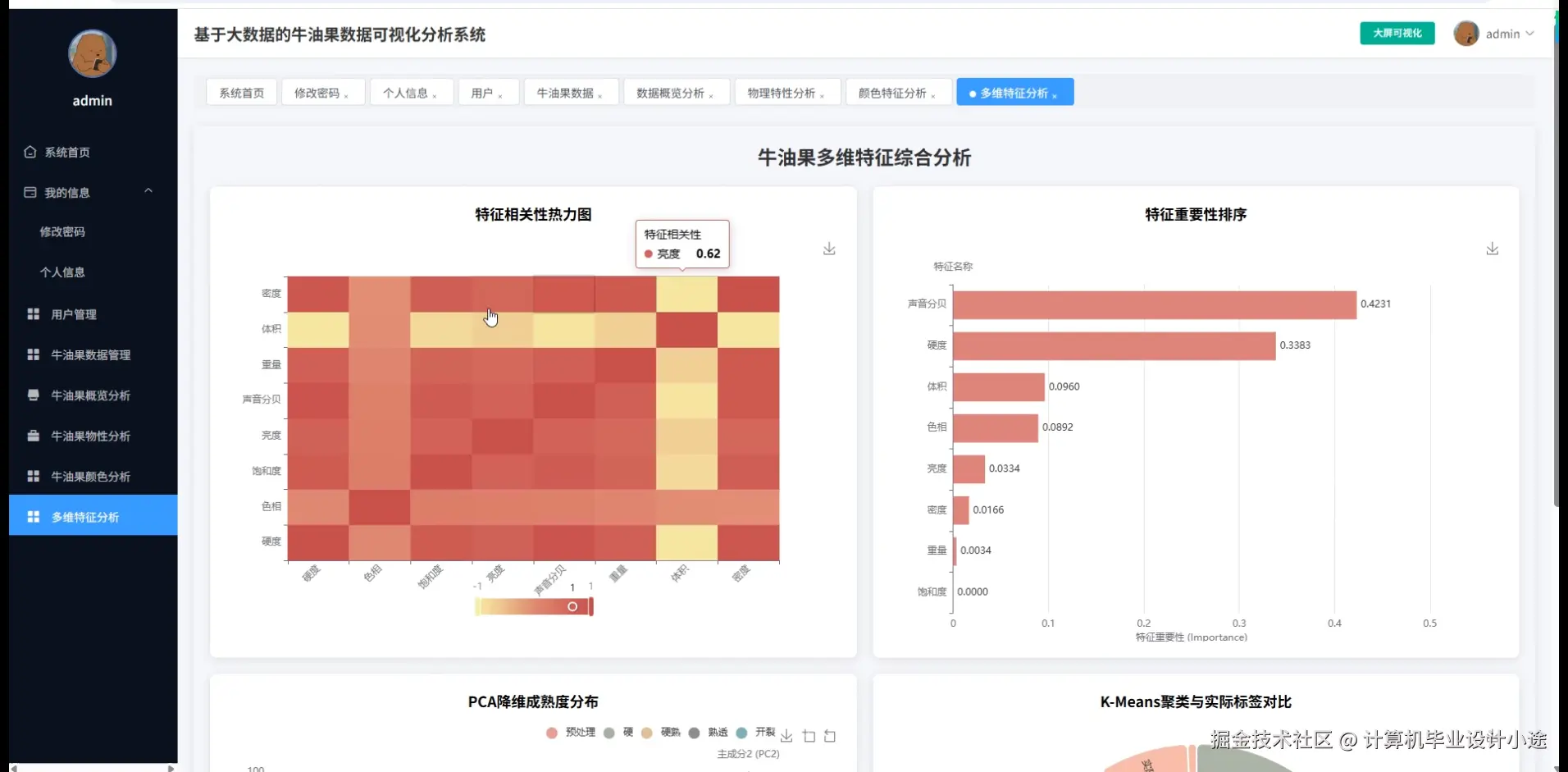Click the home icon beside 系统首页
This screenshot has height=772, width=1568.
point(30,152)
